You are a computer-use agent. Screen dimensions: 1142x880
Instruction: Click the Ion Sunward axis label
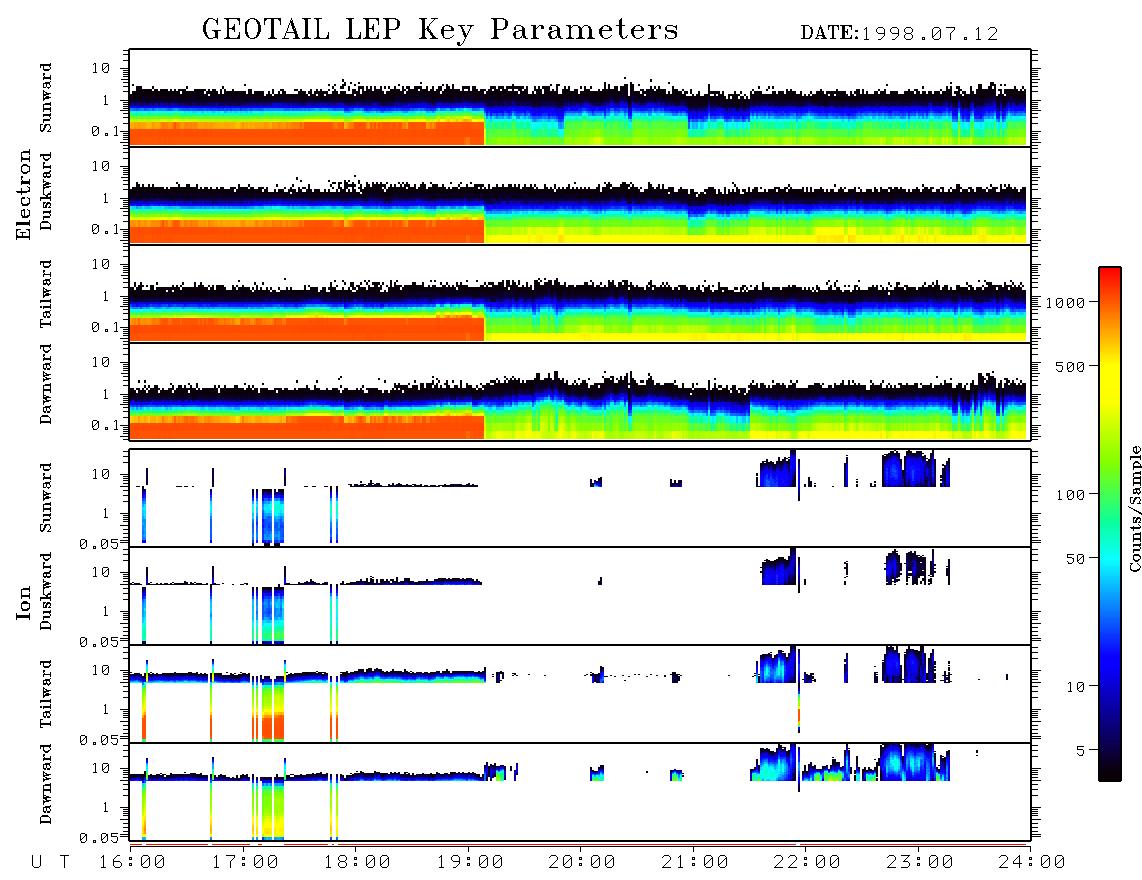[x=46, y=498]
